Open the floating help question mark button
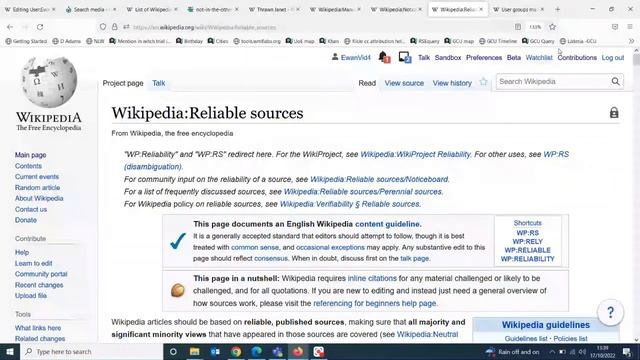Image resolution: width=640 pixels, height=360 pixels. [610, 313]
